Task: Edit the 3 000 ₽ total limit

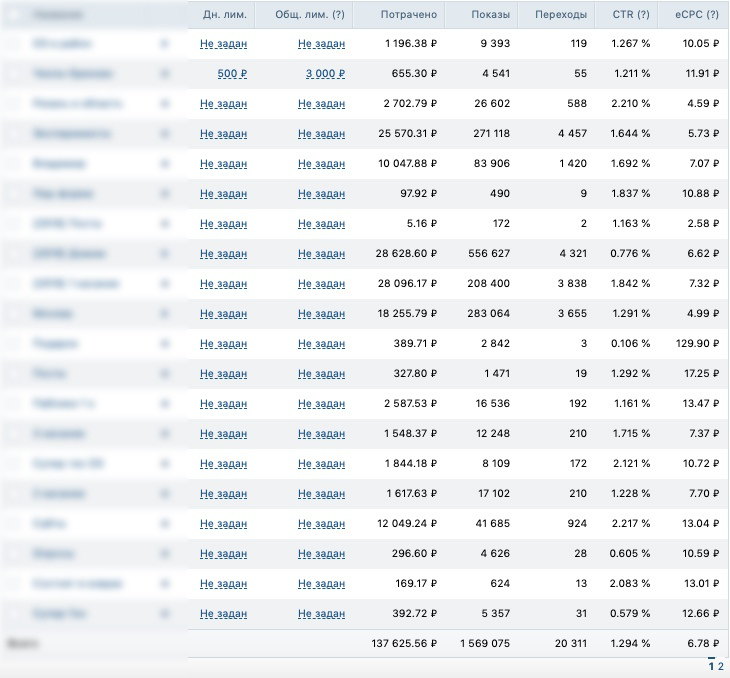Action: click(325, 74)
